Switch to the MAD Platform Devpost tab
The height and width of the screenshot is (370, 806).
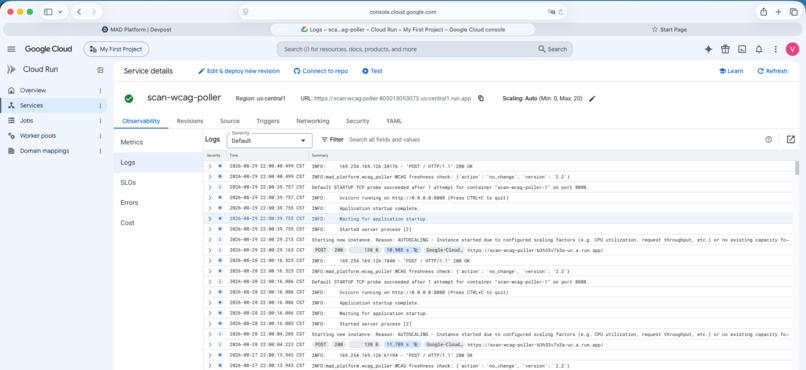[x=136, y=30]
